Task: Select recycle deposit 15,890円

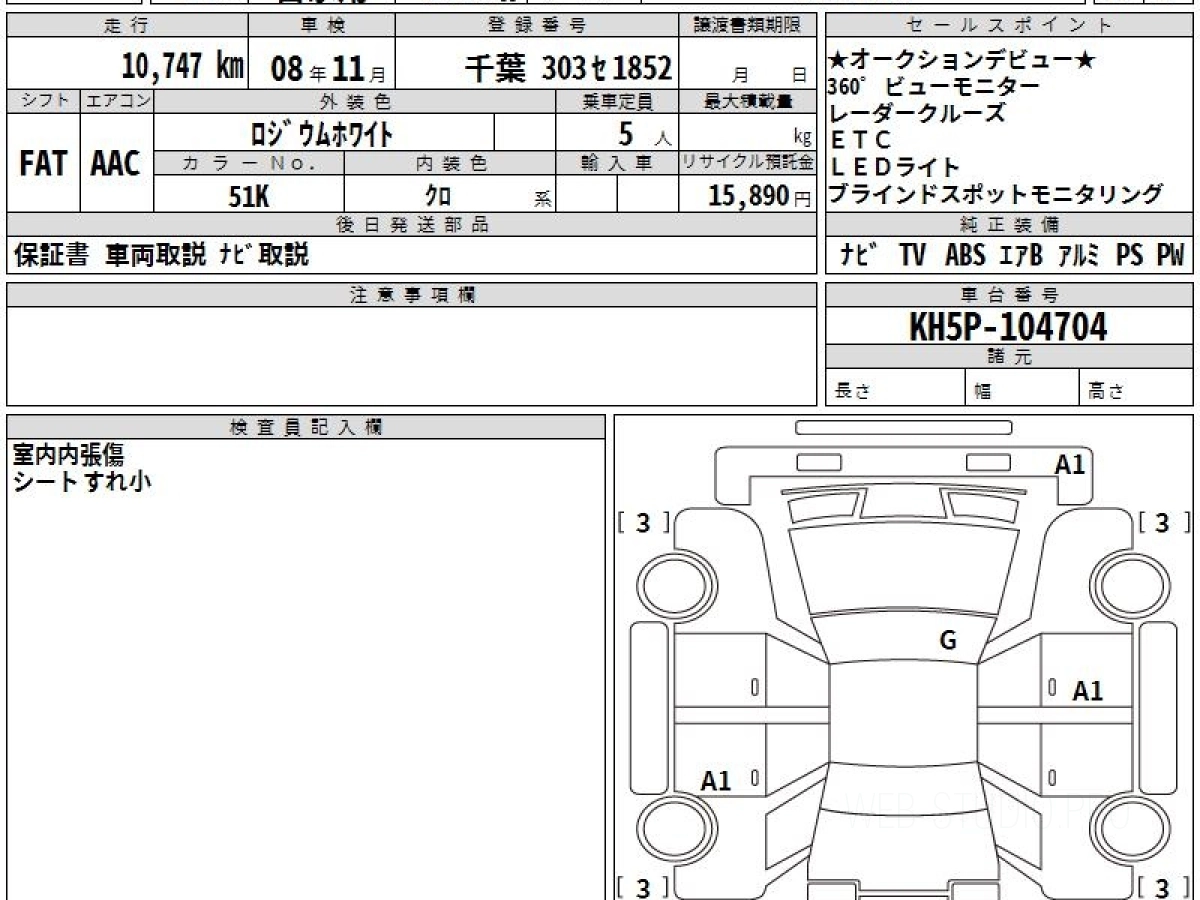Action: tap(760, 196)
